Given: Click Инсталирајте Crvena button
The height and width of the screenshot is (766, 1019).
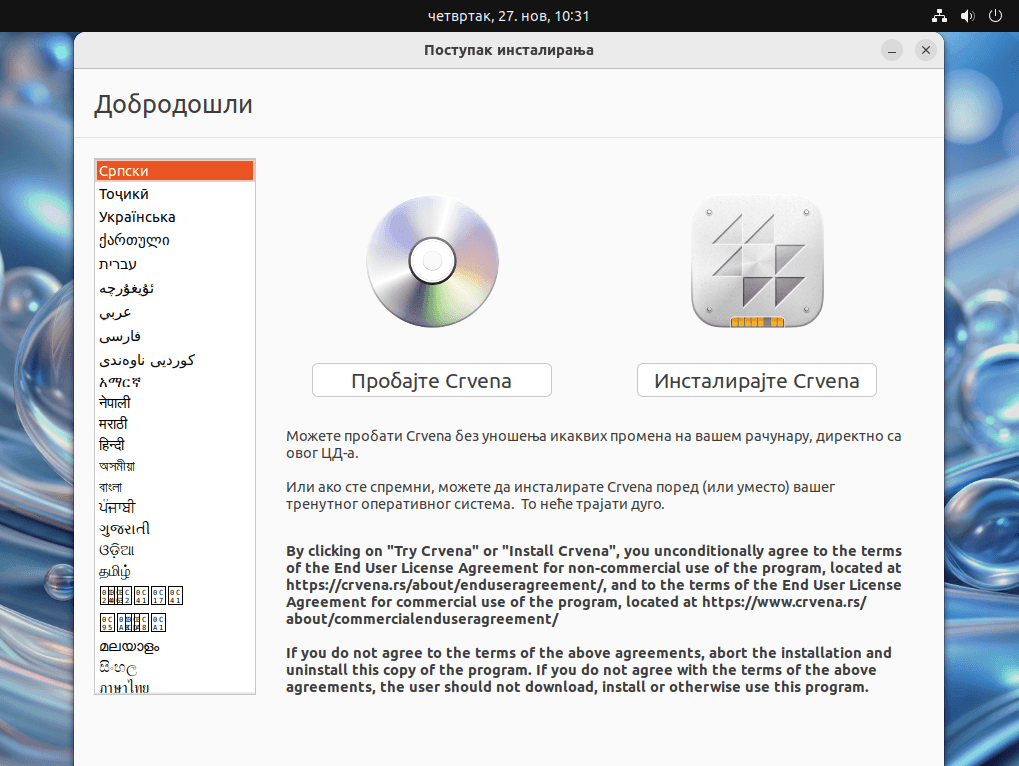Looking at the screenshot, I should coord(756,380).
